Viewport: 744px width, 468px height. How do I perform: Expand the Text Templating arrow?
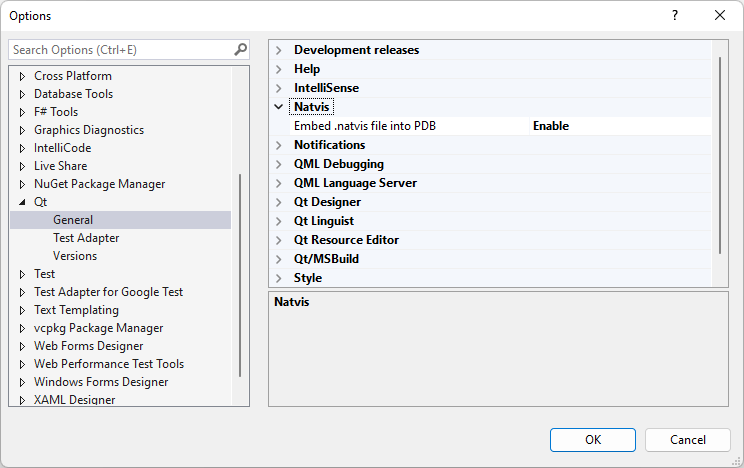pos(22,310)
